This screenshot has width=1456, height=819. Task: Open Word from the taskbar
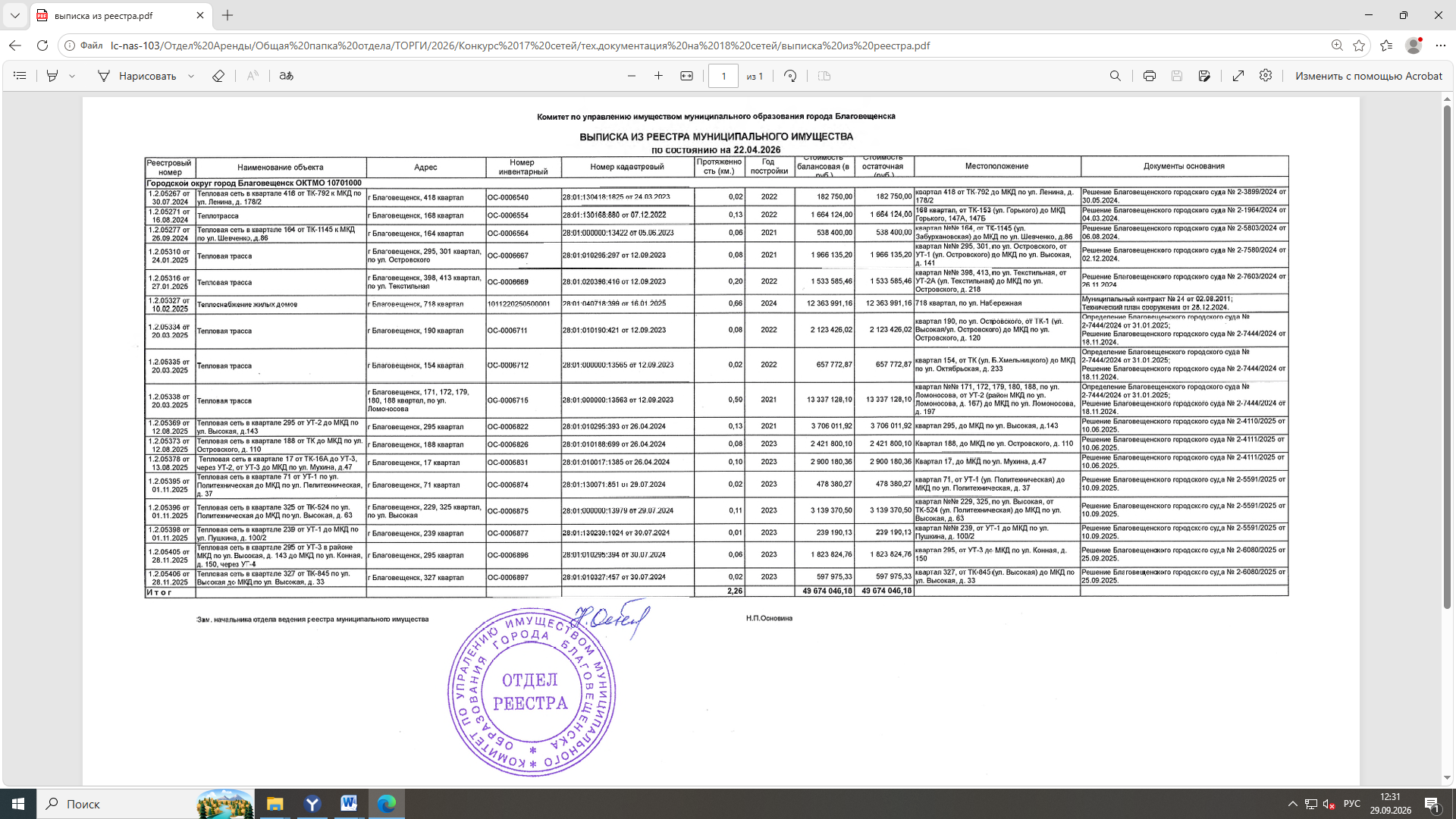tap(349, 804)
